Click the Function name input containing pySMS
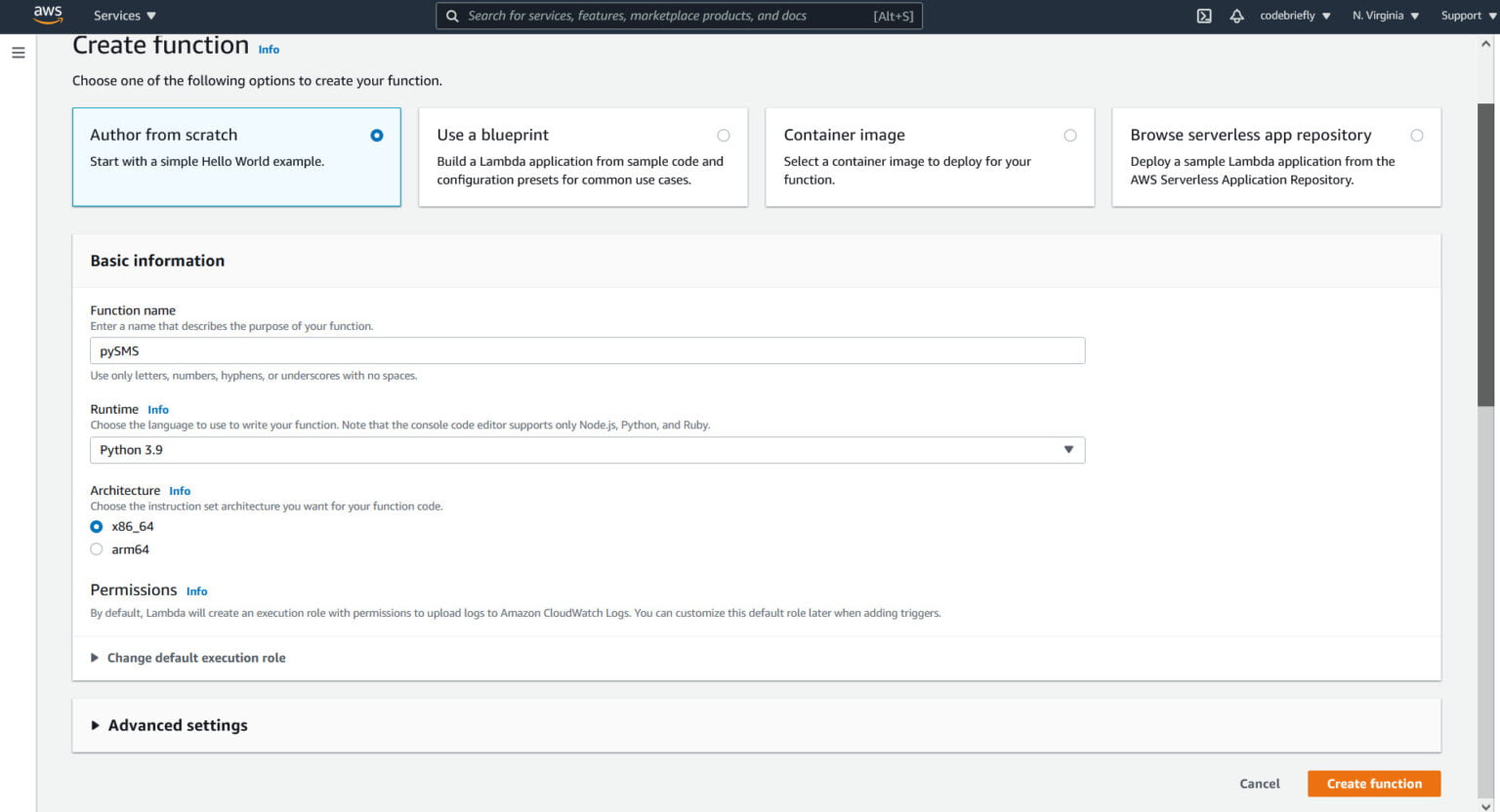The height and width of the screenshot is (812, 1500). tap(586, 349)
